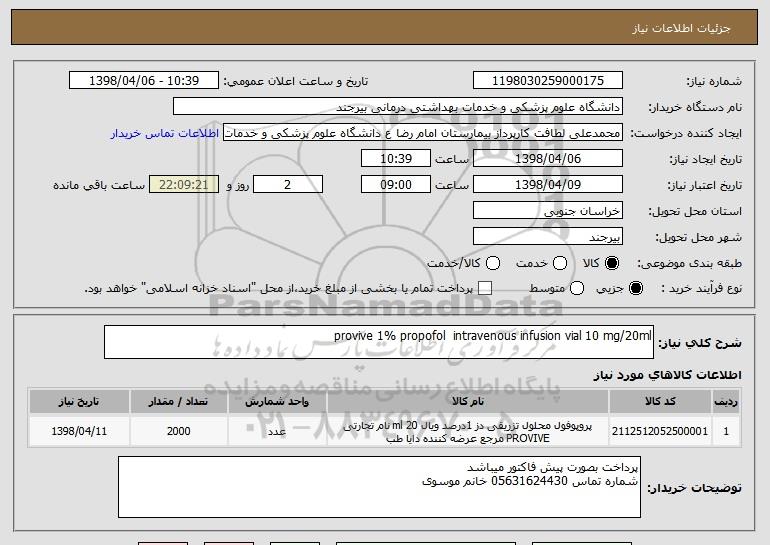Select the جزیی purchase type radio
Viewport: 770px width, 545px height.
[x=635, y=288]
